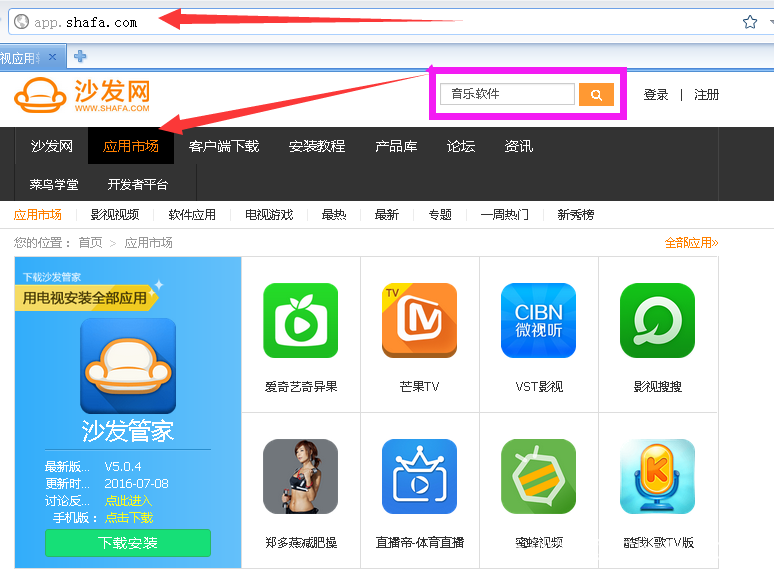Open the 直播帝-体育直播 app icon
774x580 pixels.
click(420, 476)
